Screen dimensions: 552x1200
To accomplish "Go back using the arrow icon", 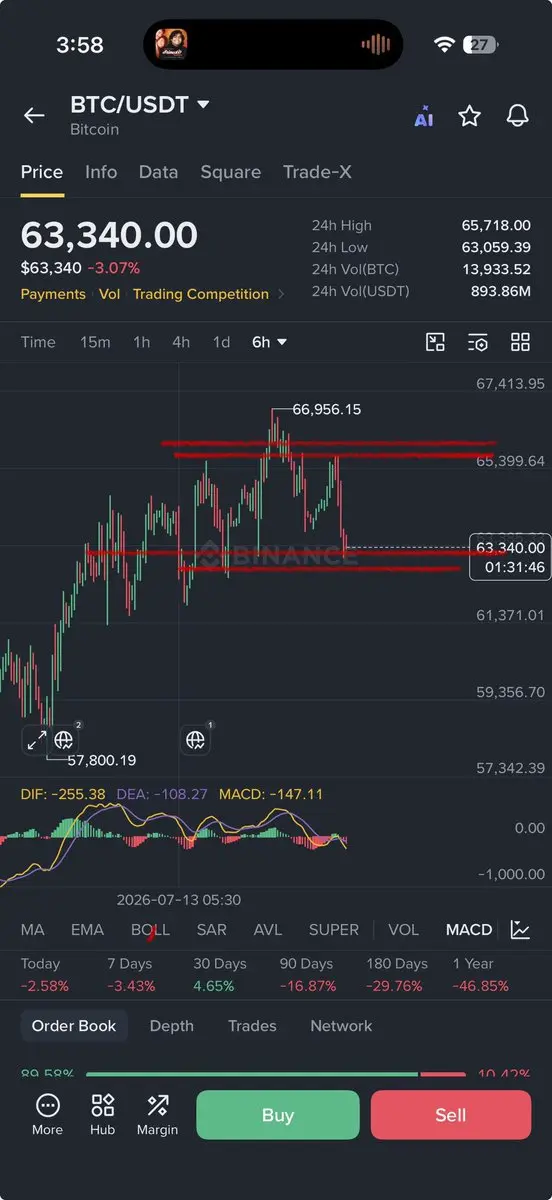I will click(34, 116).
